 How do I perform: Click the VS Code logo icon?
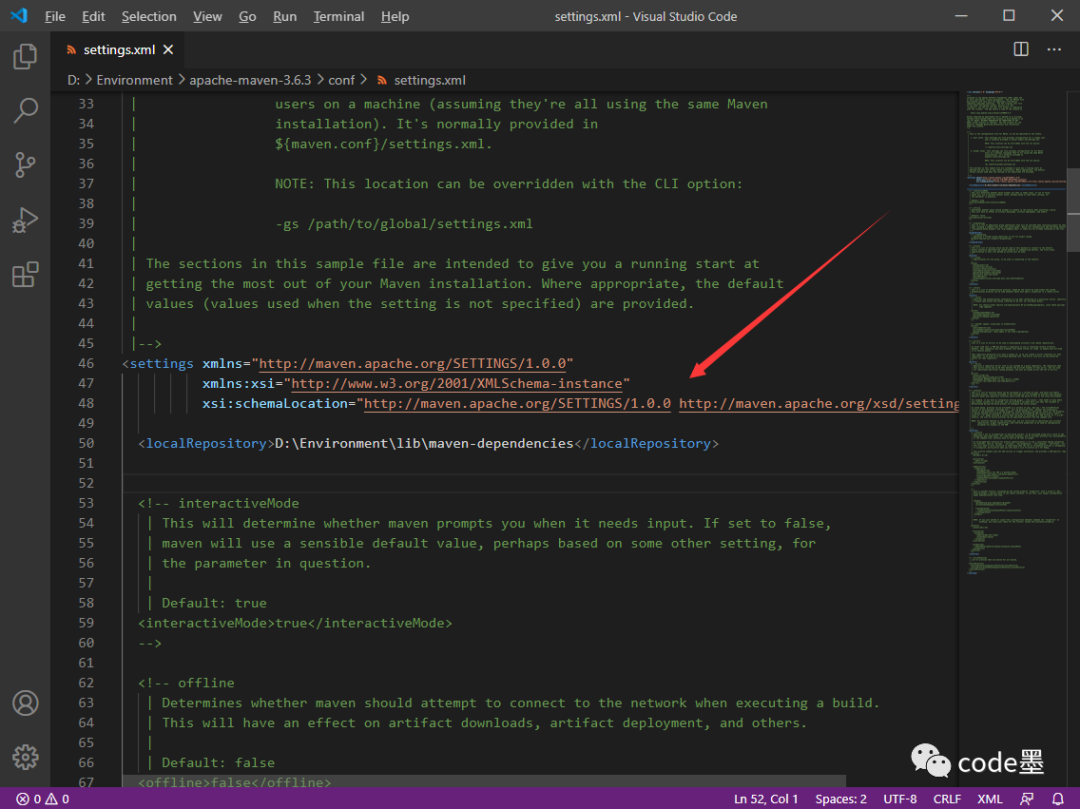[19, 15]
